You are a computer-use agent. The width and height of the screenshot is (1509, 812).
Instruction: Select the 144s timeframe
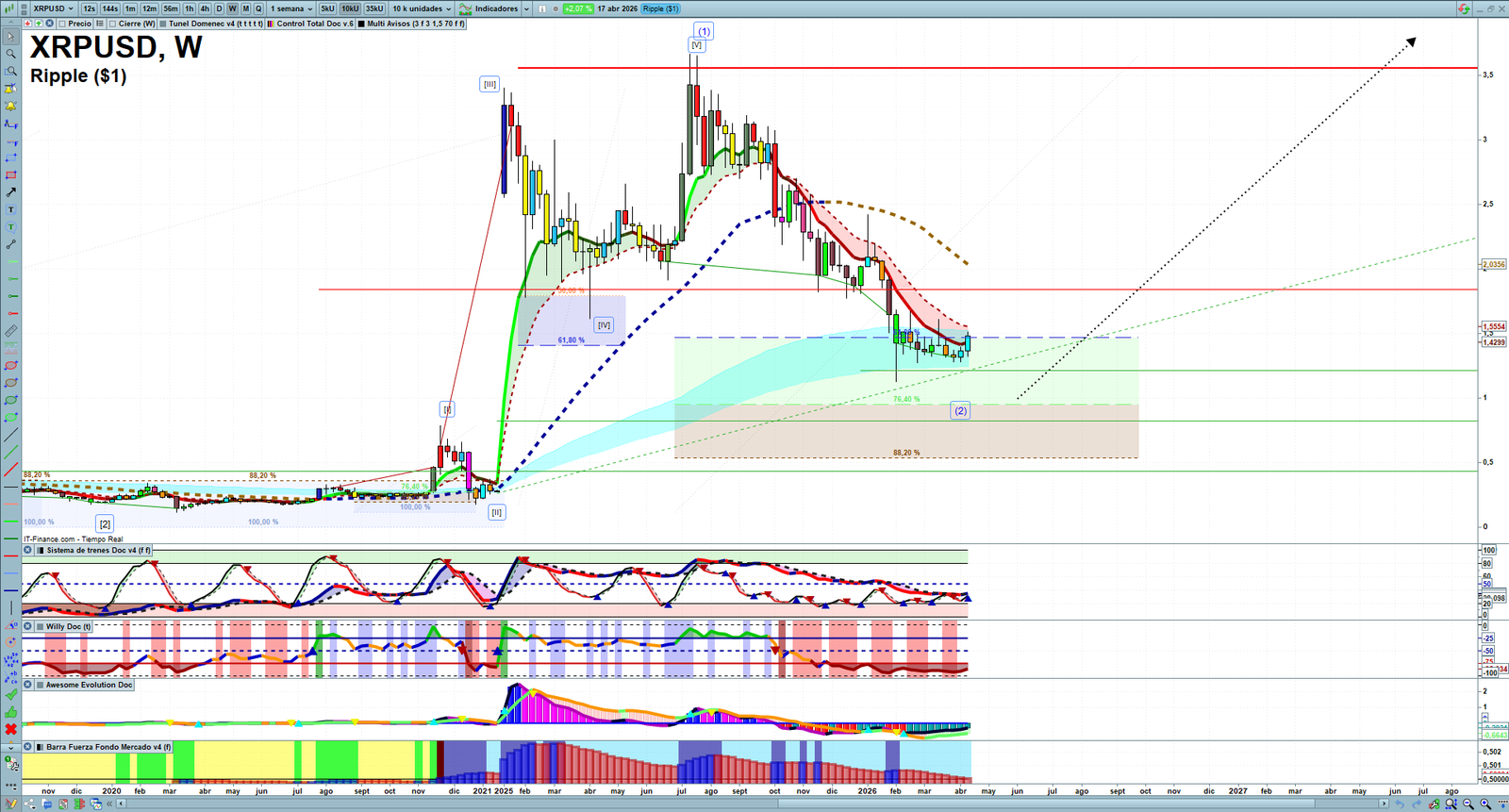(110, 8)
